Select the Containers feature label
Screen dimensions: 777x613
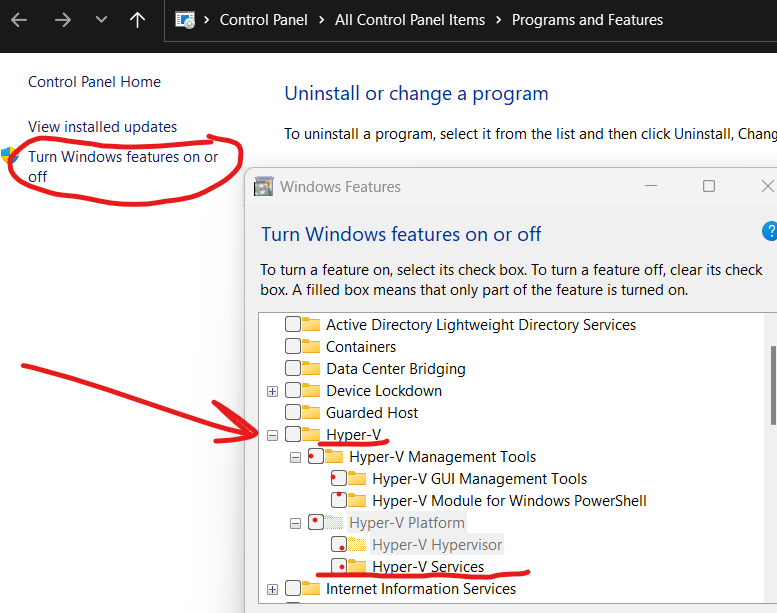[x=361, y=346]
